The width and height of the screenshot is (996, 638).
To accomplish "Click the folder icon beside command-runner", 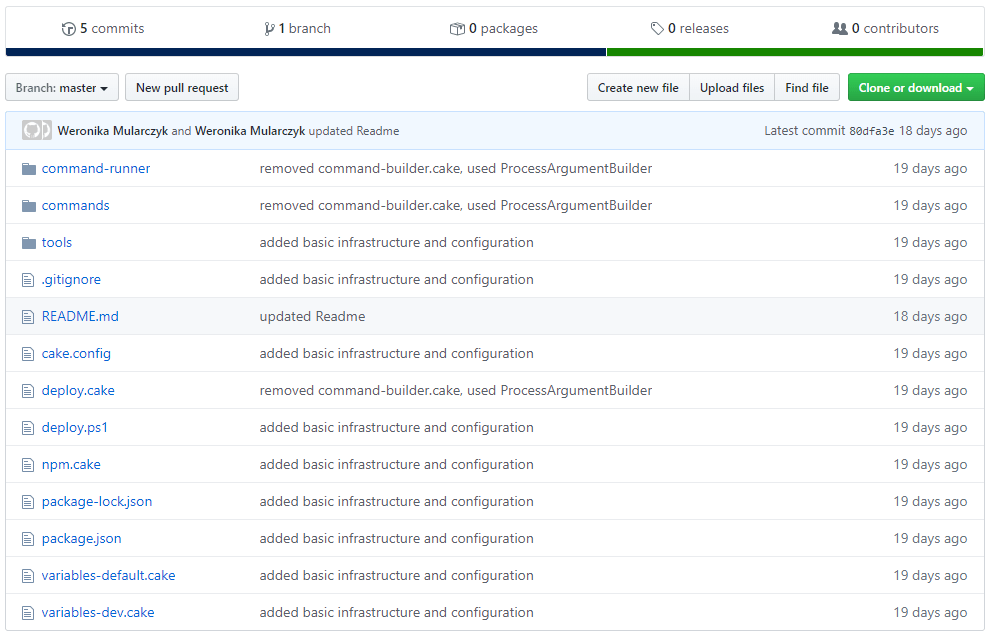I will point(29,169).
